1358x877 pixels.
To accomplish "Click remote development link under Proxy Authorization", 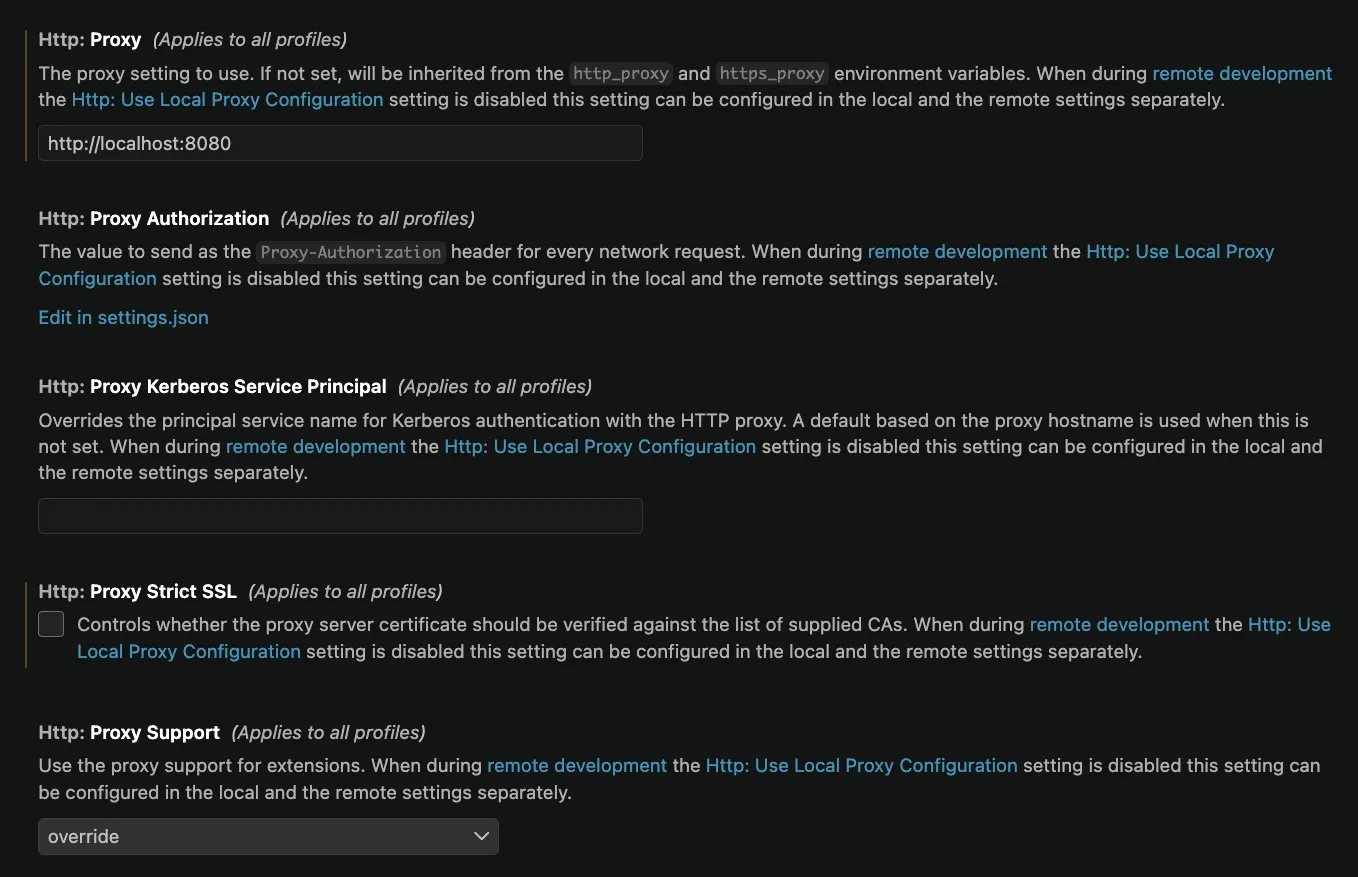I will [x=957, y=252].
